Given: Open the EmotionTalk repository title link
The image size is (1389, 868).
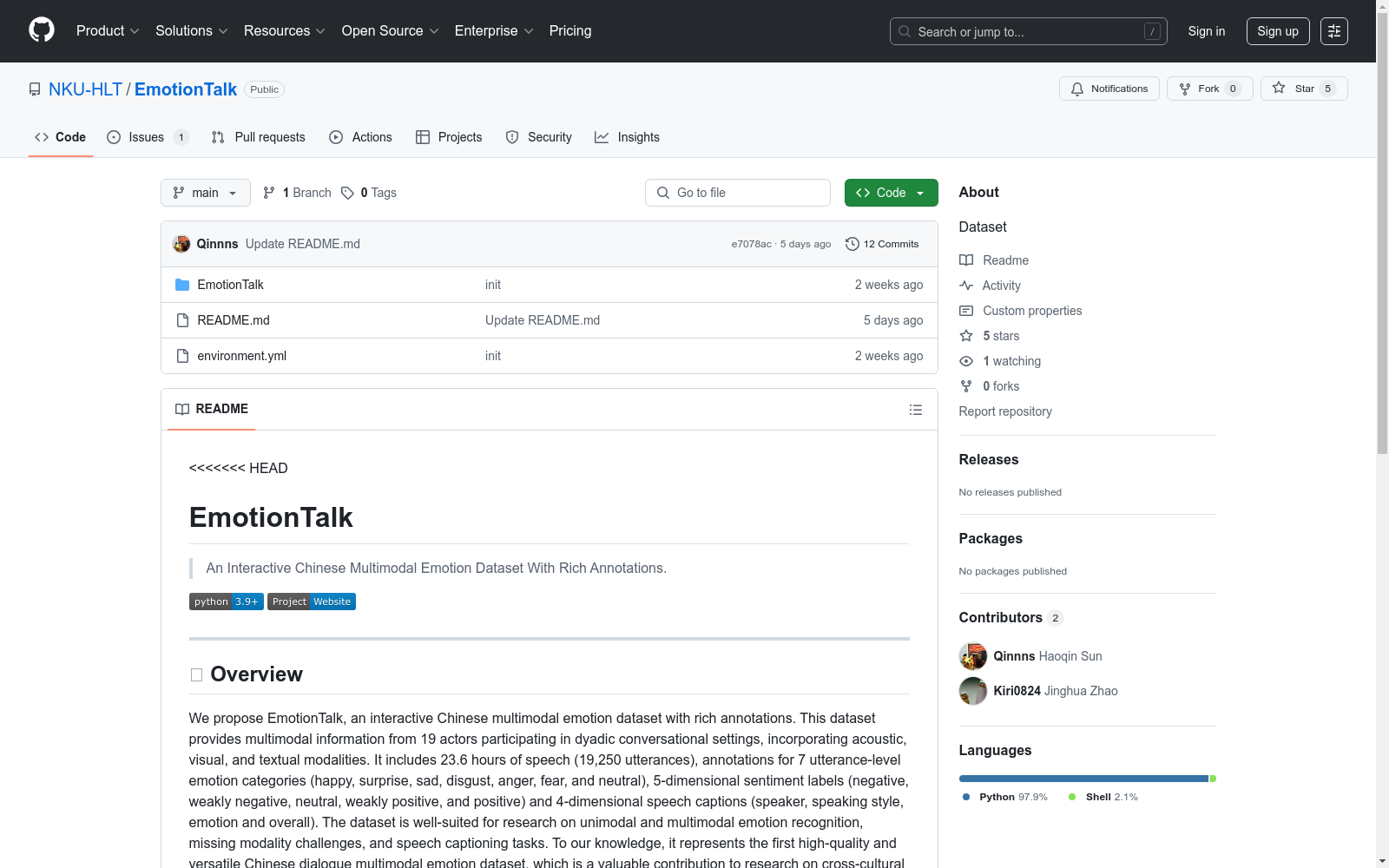Looking at the screenshot, I should [x=186, y=89].
